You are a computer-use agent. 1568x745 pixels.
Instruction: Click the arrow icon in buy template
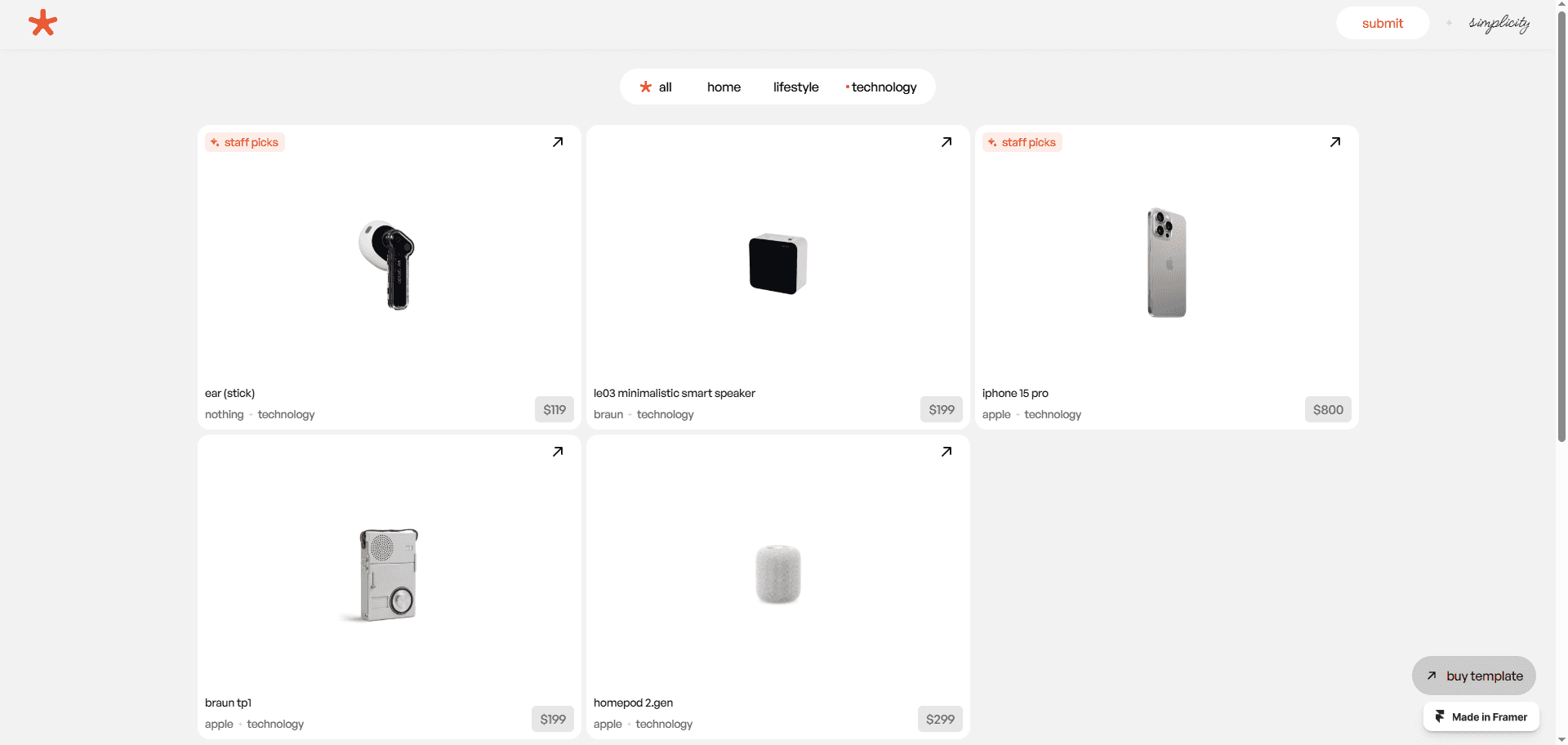tap(1432, 676)
